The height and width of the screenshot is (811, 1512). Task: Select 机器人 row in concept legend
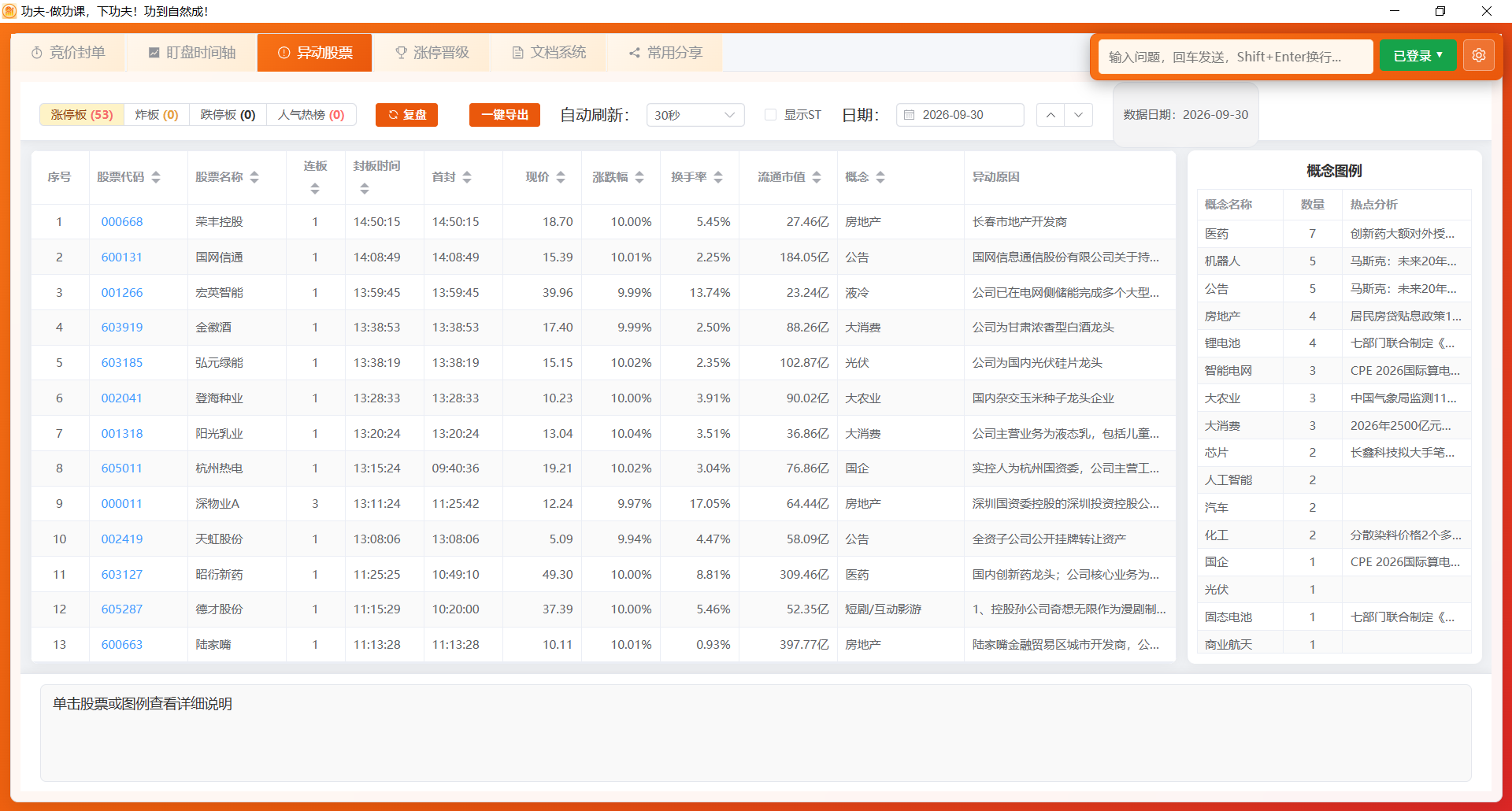point(1334,261)
